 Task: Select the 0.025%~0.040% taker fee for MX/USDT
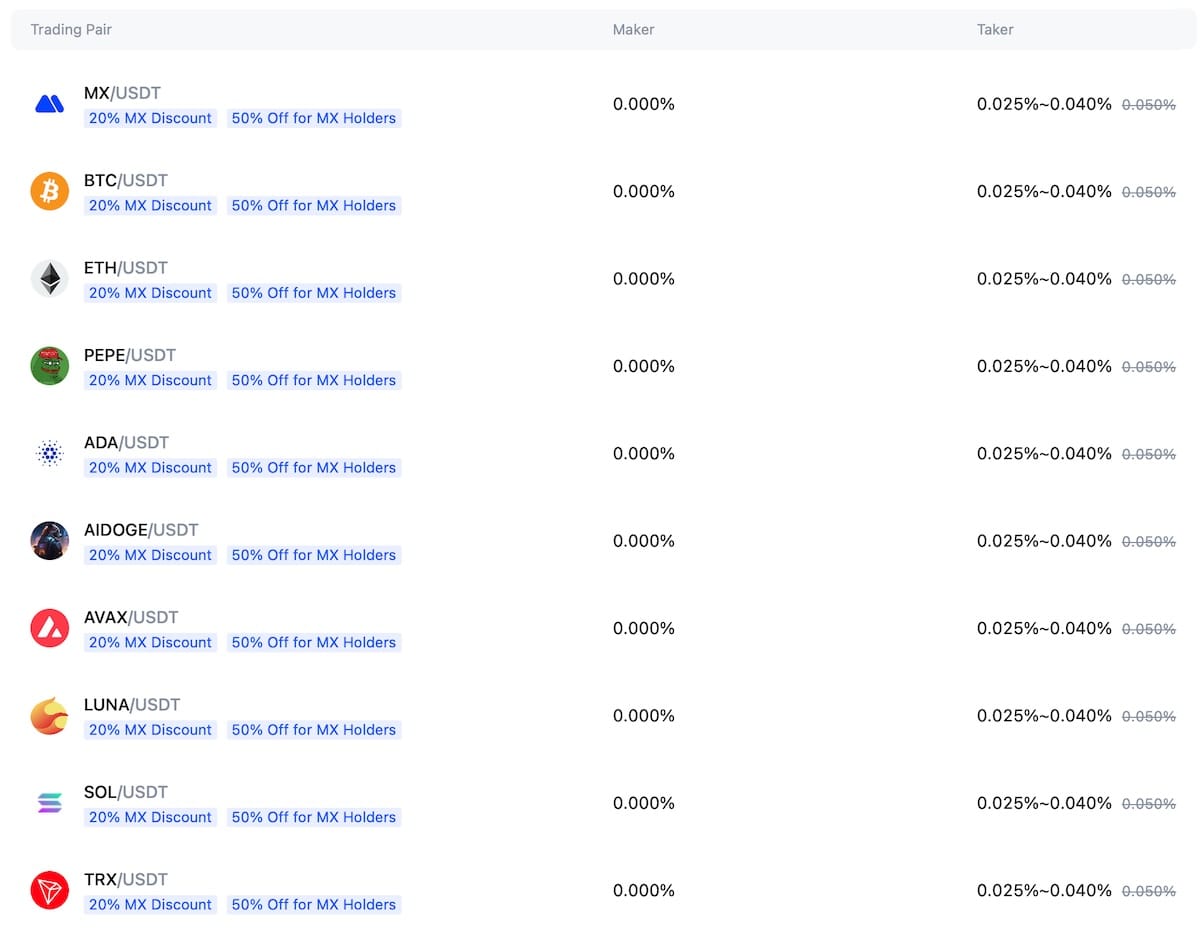[x=1044, y=104]
